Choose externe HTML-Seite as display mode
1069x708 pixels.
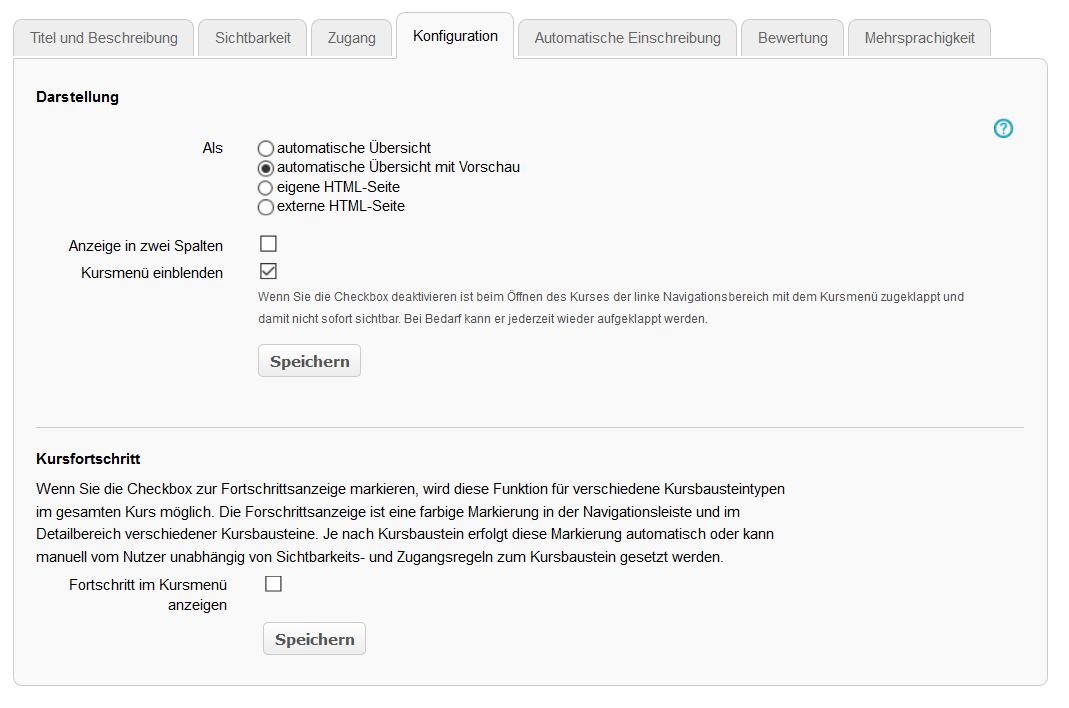265,206
